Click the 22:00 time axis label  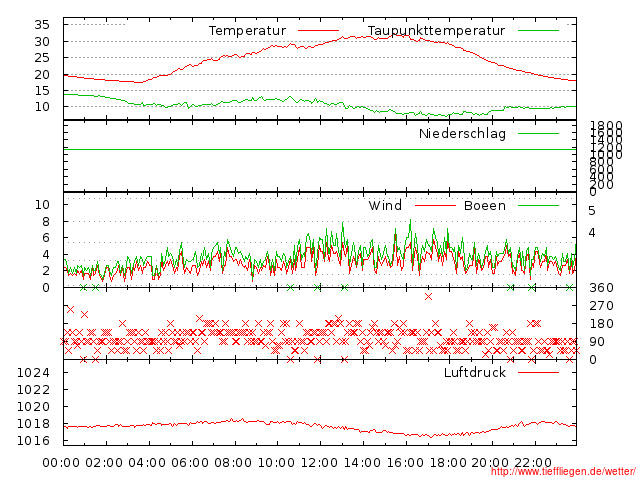[532, 461]
